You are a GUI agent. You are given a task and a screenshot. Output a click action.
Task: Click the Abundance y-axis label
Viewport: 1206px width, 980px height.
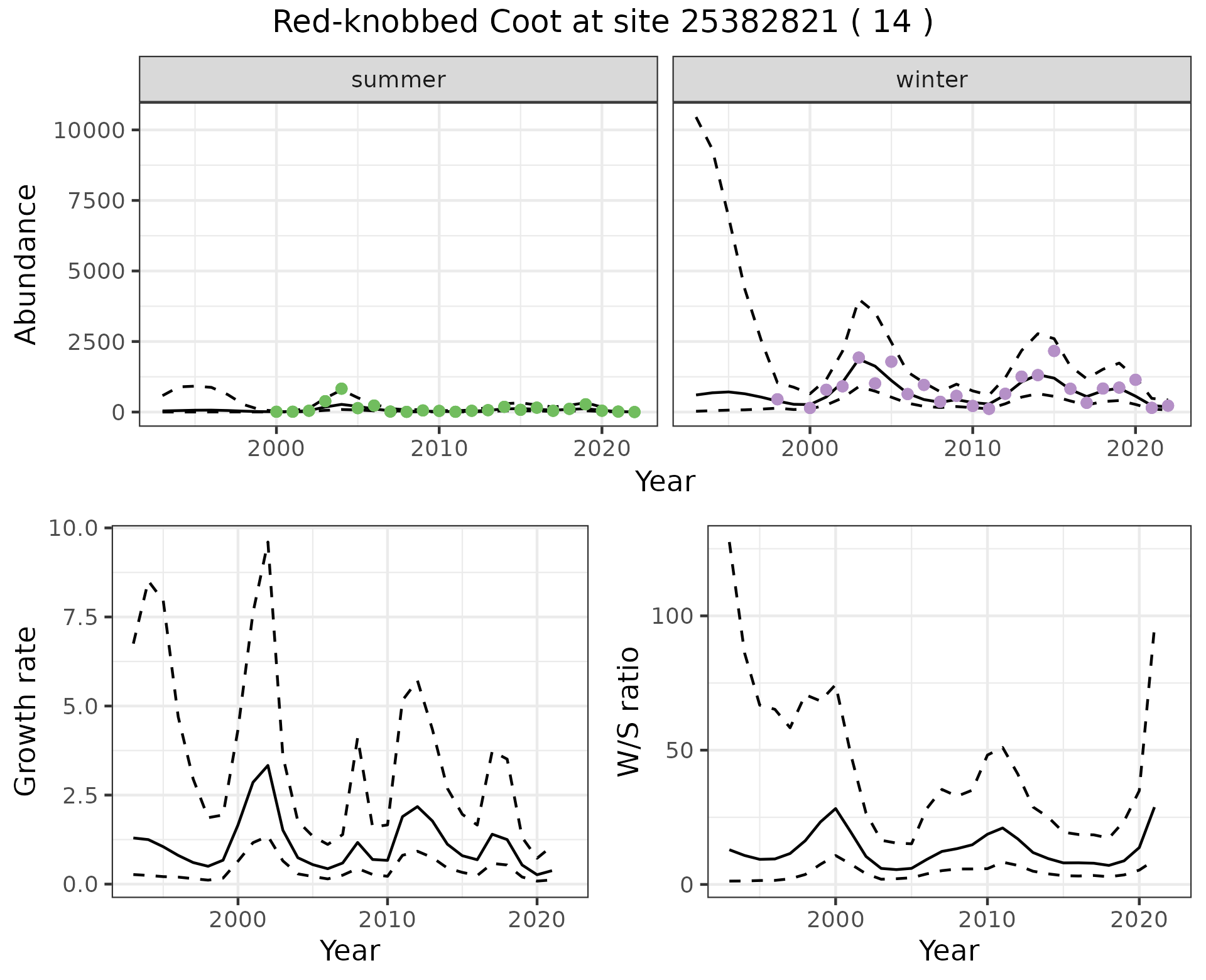tap(26, 264)
